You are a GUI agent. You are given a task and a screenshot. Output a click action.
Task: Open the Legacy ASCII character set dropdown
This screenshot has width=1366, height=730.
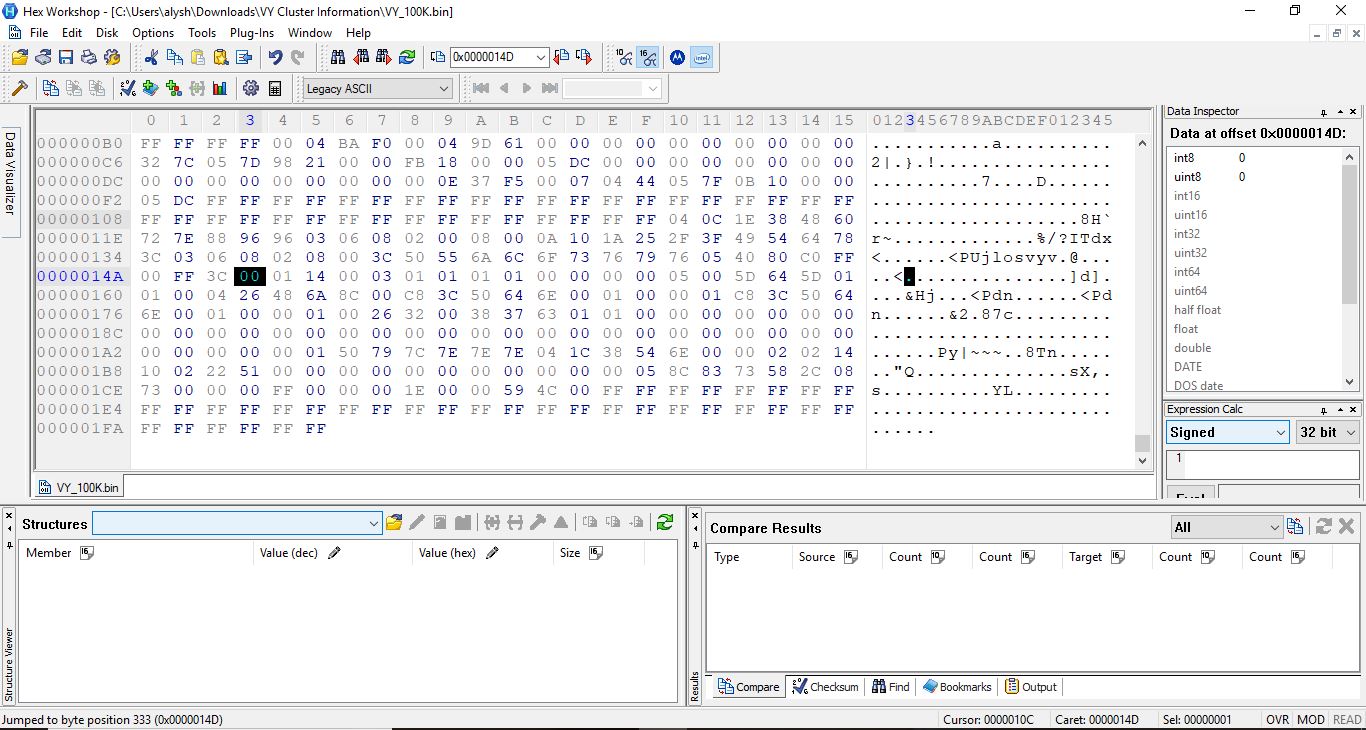coord(444,88)
